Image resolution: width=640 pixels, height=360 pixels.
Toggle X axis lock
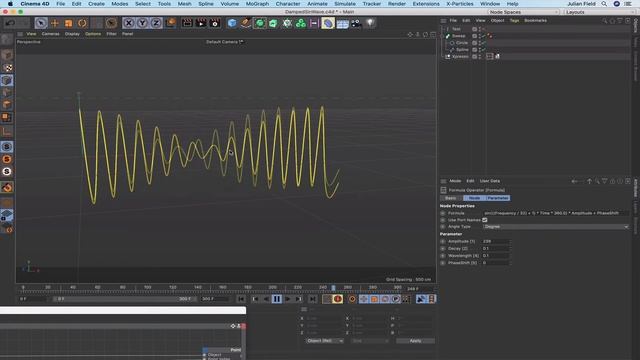tap(128, 23)
